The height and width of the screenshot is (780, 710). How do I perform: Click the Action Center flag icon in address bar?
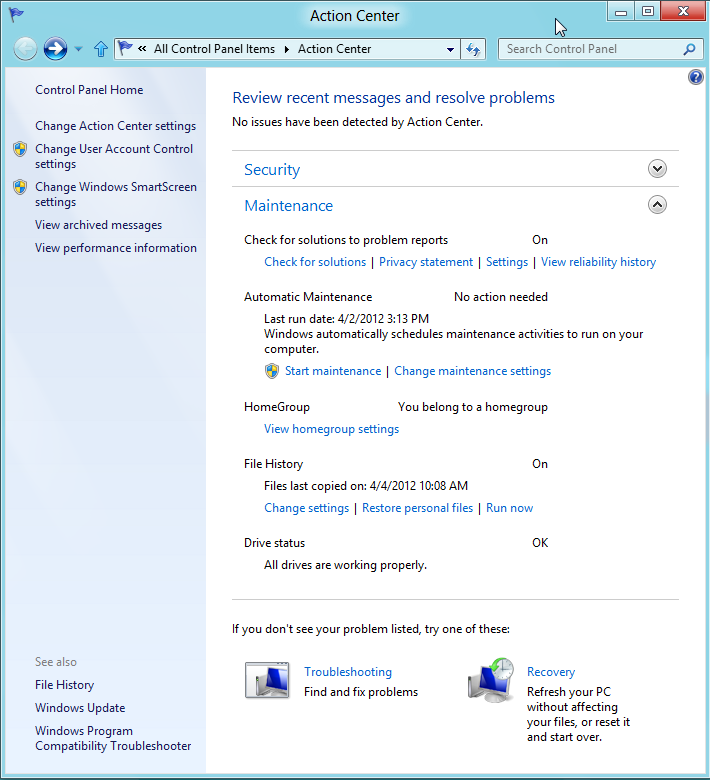[x=125, y=48]
